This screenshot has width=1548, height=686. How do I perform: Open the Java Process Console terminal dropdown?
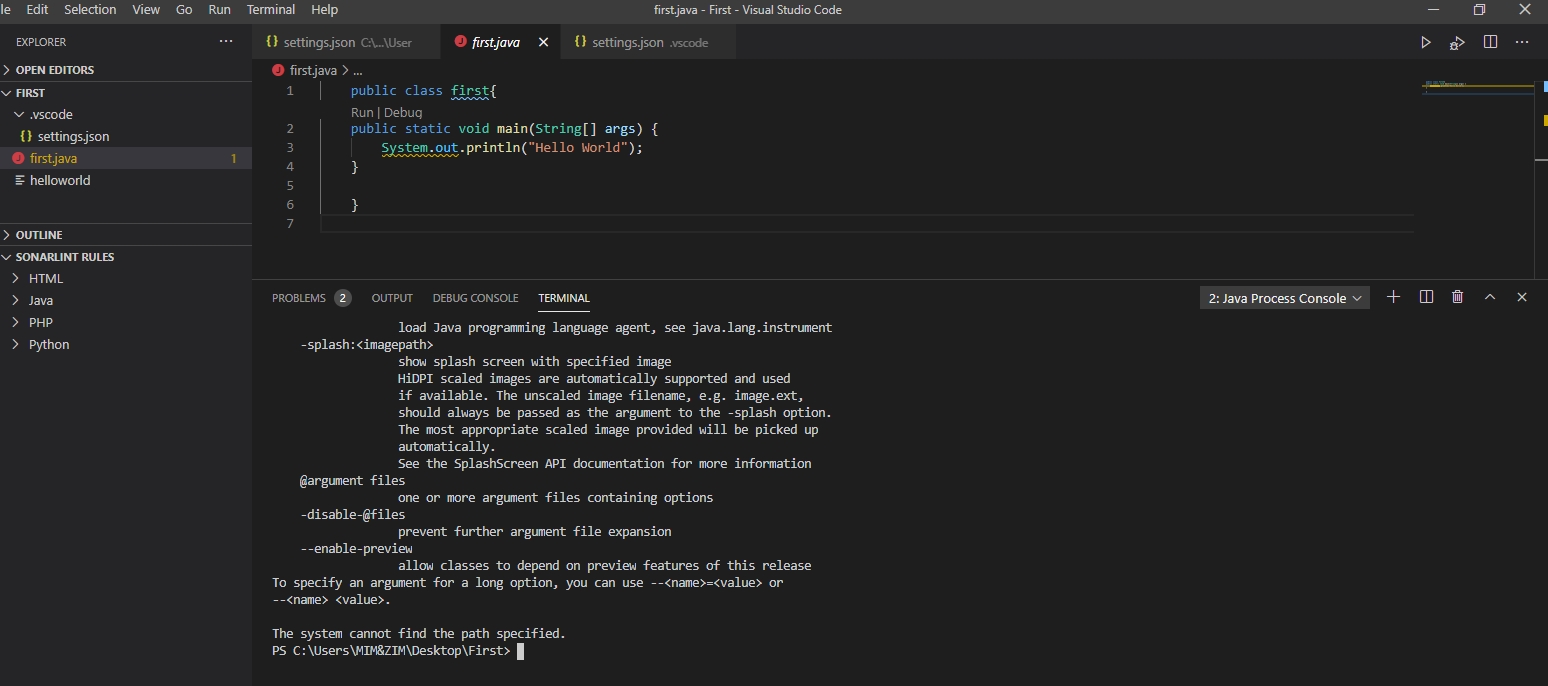1284,298
